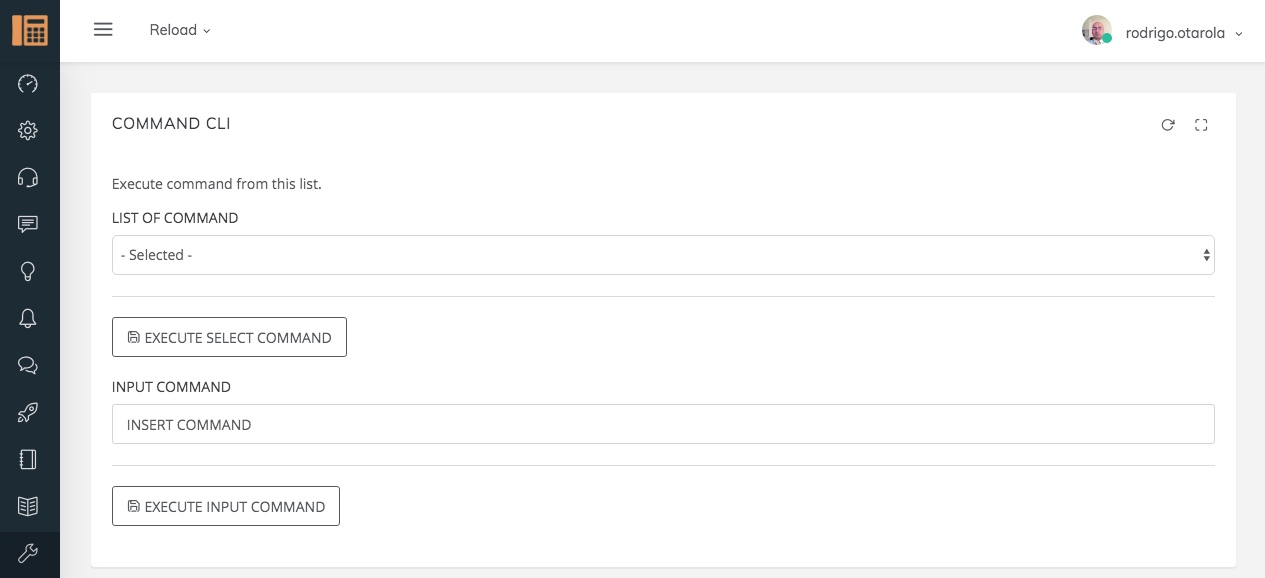Open the dashboard speedometer icon in sidebar

tap(28, 84)
